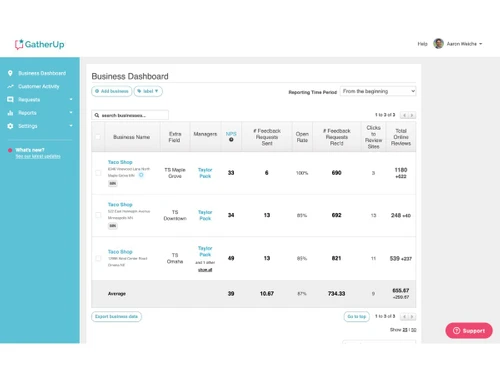Click Total Online Reviews column header
This screenshot has height=375, width=500.
pos(401,137)
